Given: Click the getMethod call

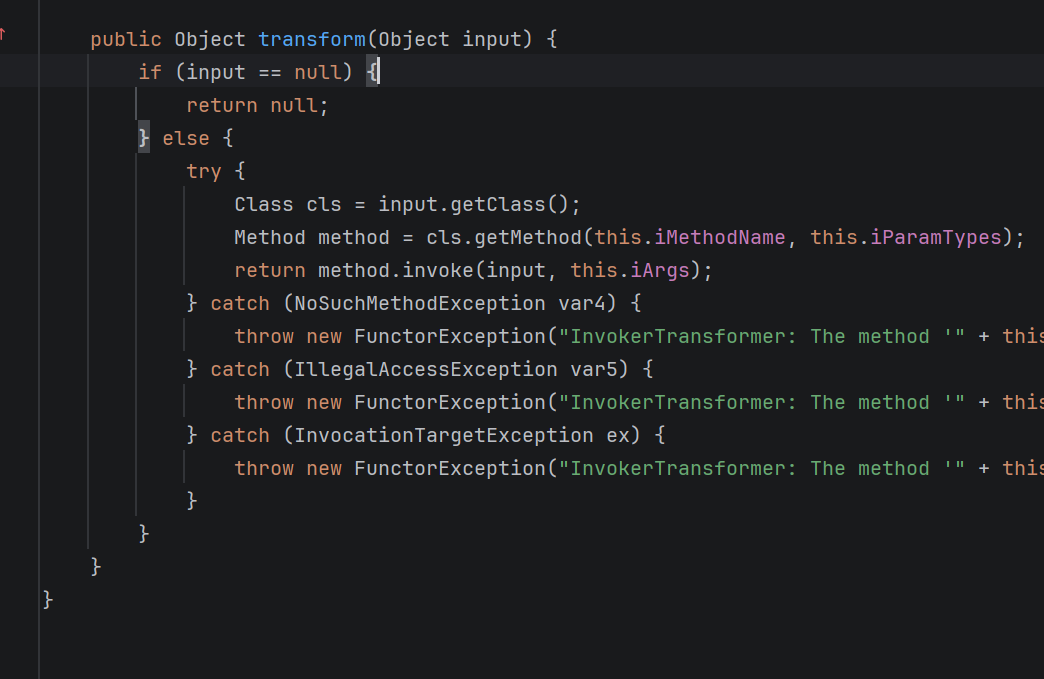Looking at the screenshot, I should tap(528, 238).
